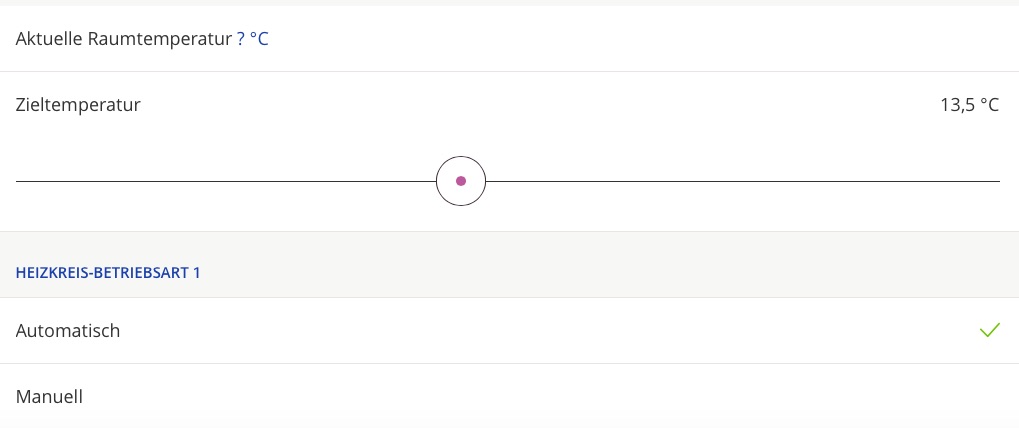Click the °C unit after the question mark
This screenshot has width=1019, height=428.
[x=259, y=39]
